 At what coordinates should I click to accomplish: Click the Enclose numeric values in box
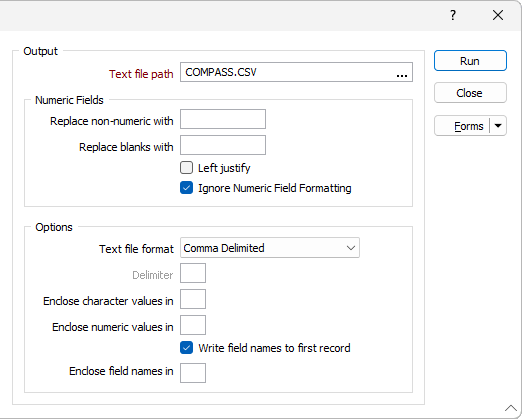point(193,325)
